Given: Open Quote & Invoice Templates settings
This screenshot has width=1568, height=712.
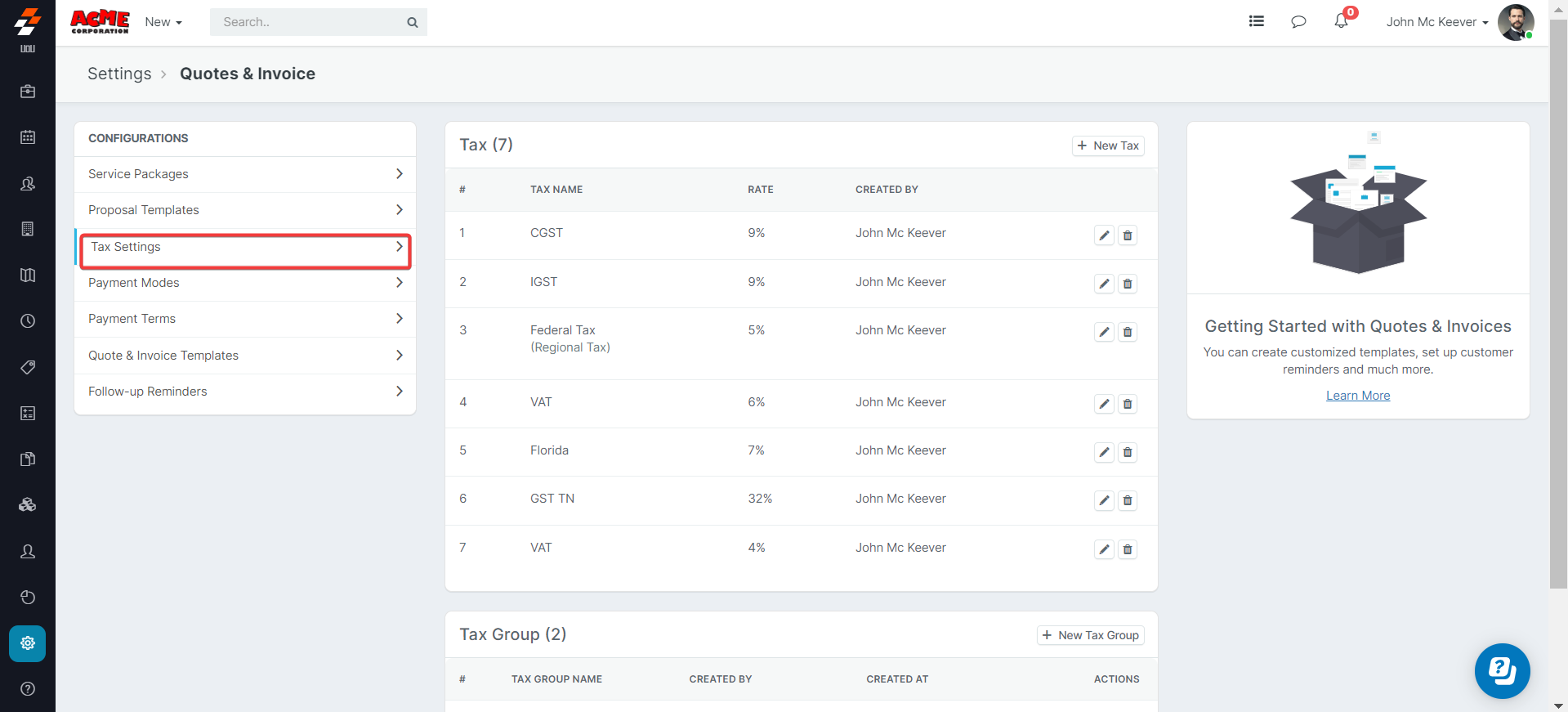Looking at the screenshot, I should click(245, 356).
